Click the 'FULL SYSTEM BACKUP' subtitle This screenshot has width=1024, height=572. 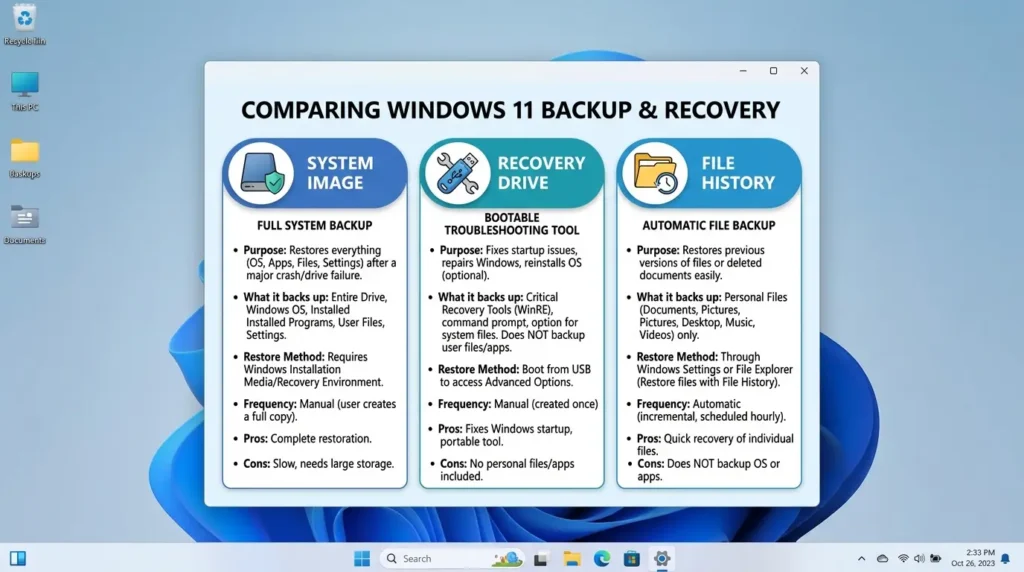coord(315,225)
